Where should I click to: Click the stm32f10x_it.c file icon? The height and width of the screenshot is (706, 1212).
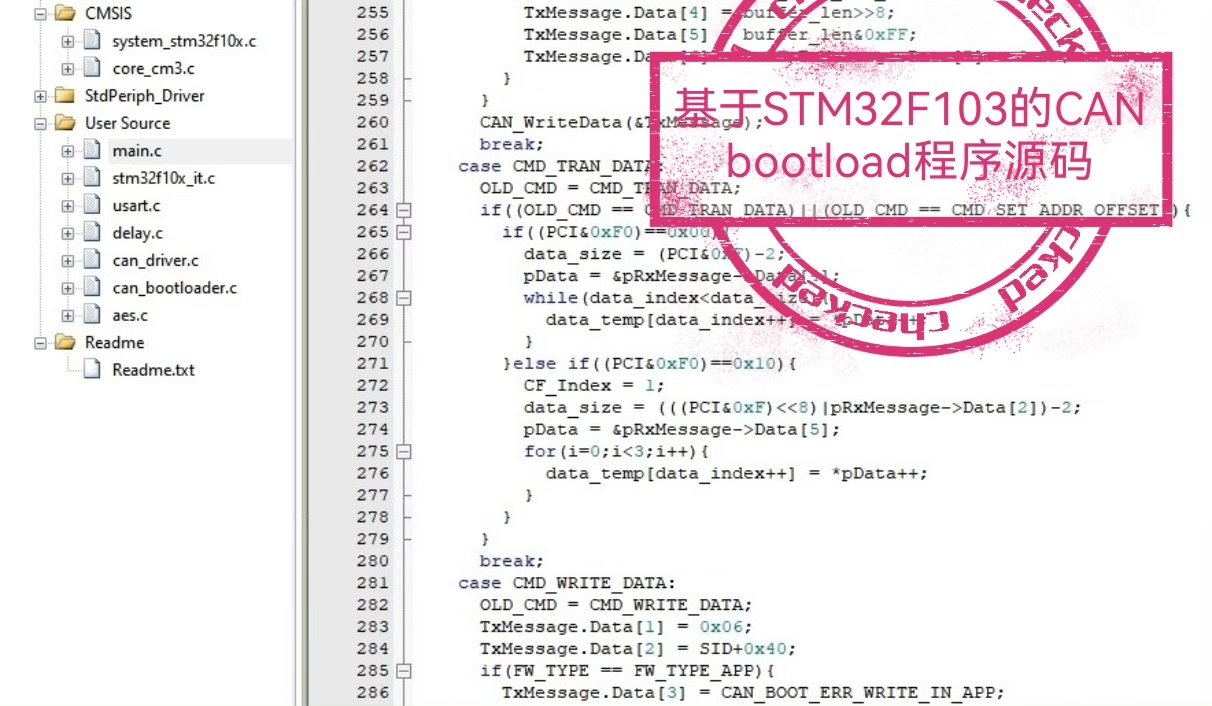[x=92, y=178]
